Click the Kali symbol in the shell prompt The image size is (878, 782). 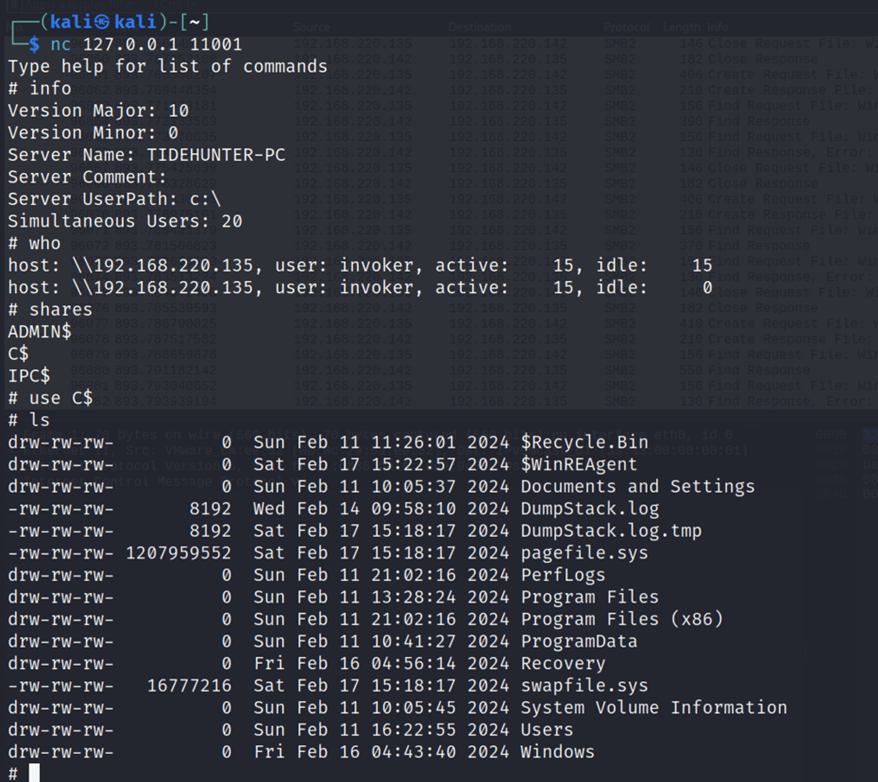click(x=102, y=22)
